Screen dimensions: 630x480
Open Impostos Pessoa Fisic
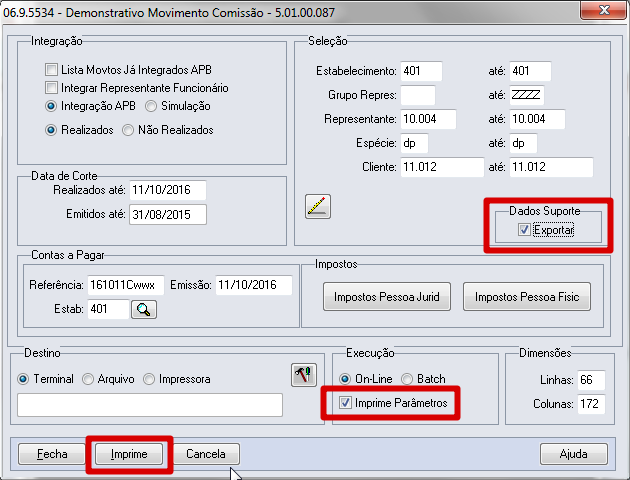pyautogui.click(x=527, y=297)
